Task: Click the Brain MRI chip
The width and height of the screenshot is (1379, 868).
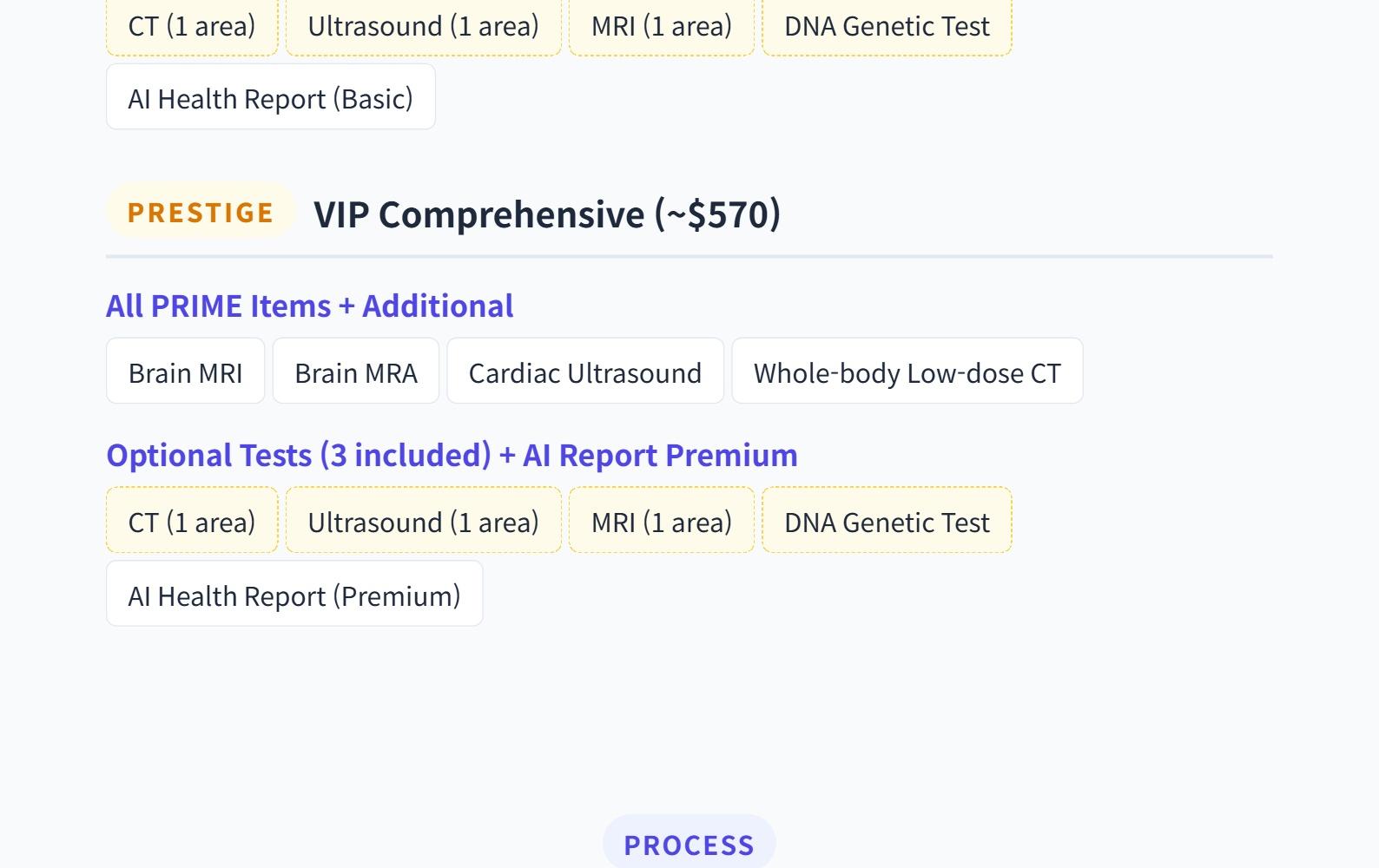Action: click(185, 372)
